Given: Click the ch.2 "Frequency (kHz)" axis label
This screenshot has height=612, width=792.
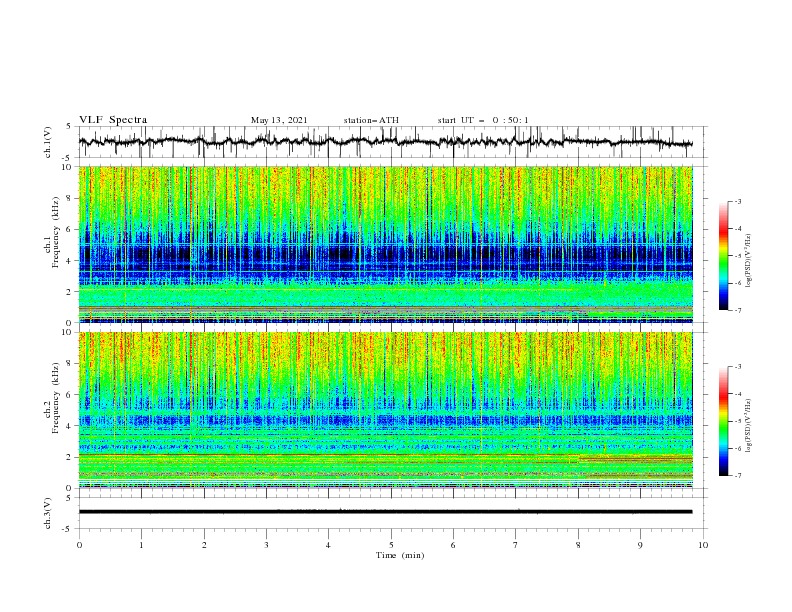Looking at the screenshot, I should pyautogui.click(x=55, y=397).
